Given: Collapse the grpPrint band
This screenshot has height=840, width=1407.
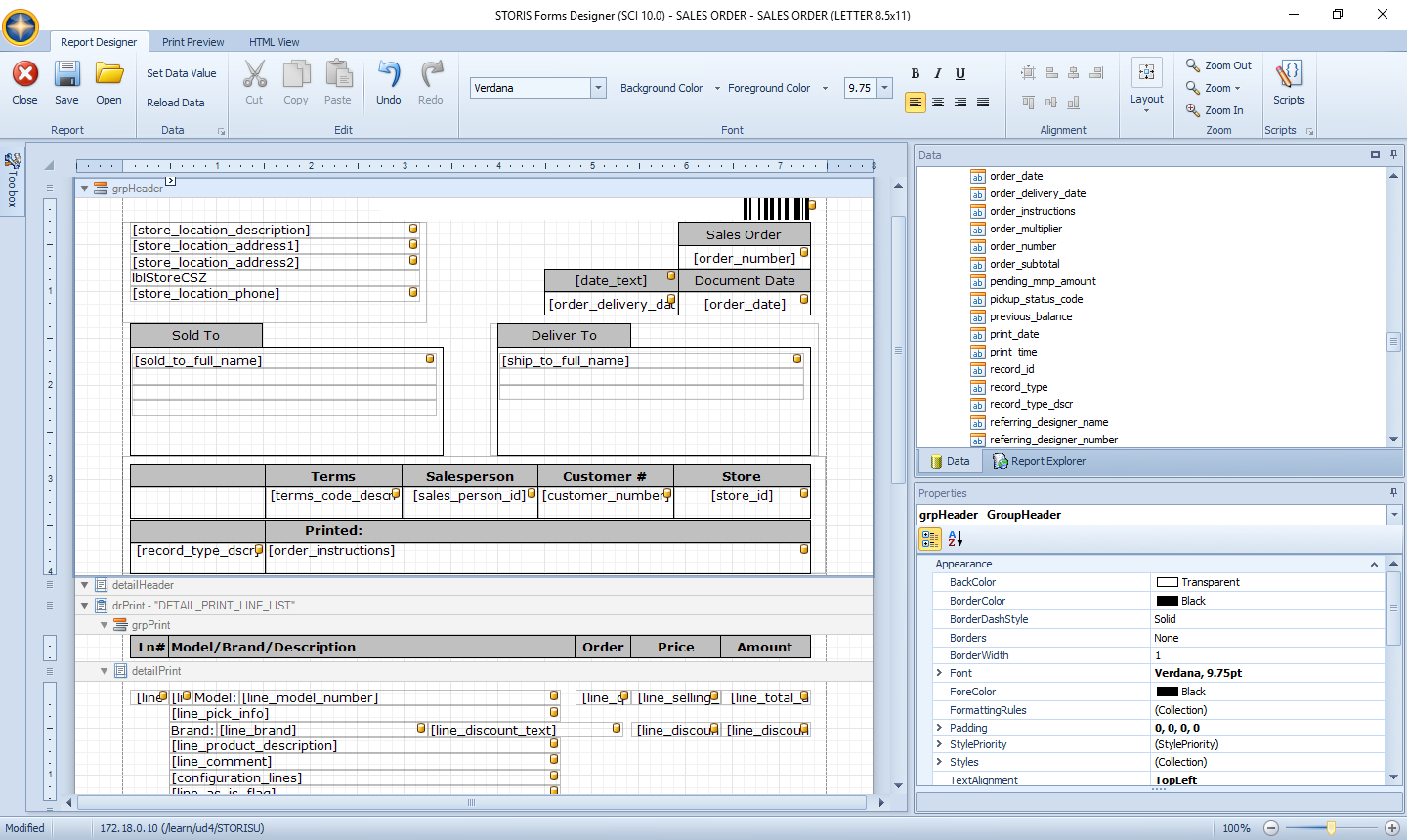Looking at the screenshot, I should click(104, 625).
